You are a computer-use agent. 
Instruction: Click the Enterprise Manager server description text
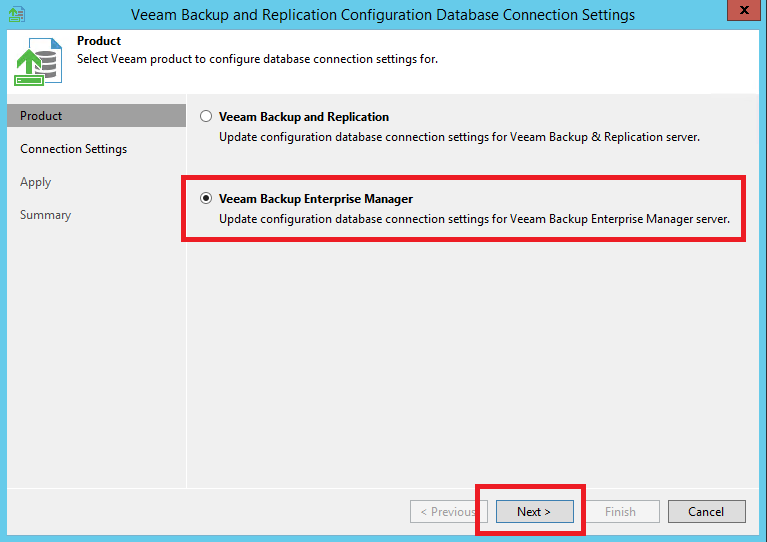pos(474,219)
